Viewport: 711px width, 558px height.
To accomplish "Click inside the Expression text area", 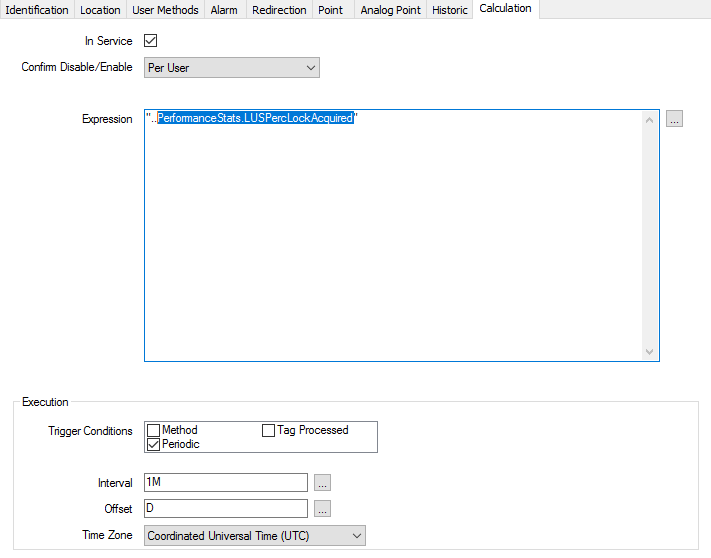I will tap(402, 235).
